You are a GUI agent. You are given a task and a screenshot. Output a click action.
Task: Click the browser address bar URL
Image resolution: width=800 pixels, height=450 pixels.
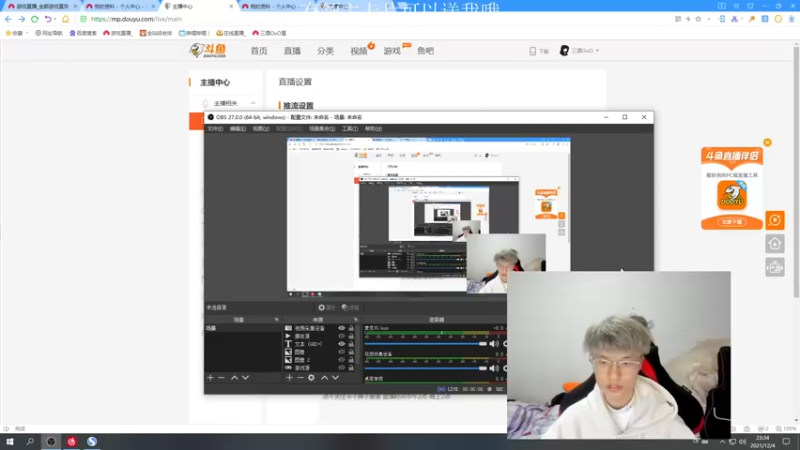136,19
